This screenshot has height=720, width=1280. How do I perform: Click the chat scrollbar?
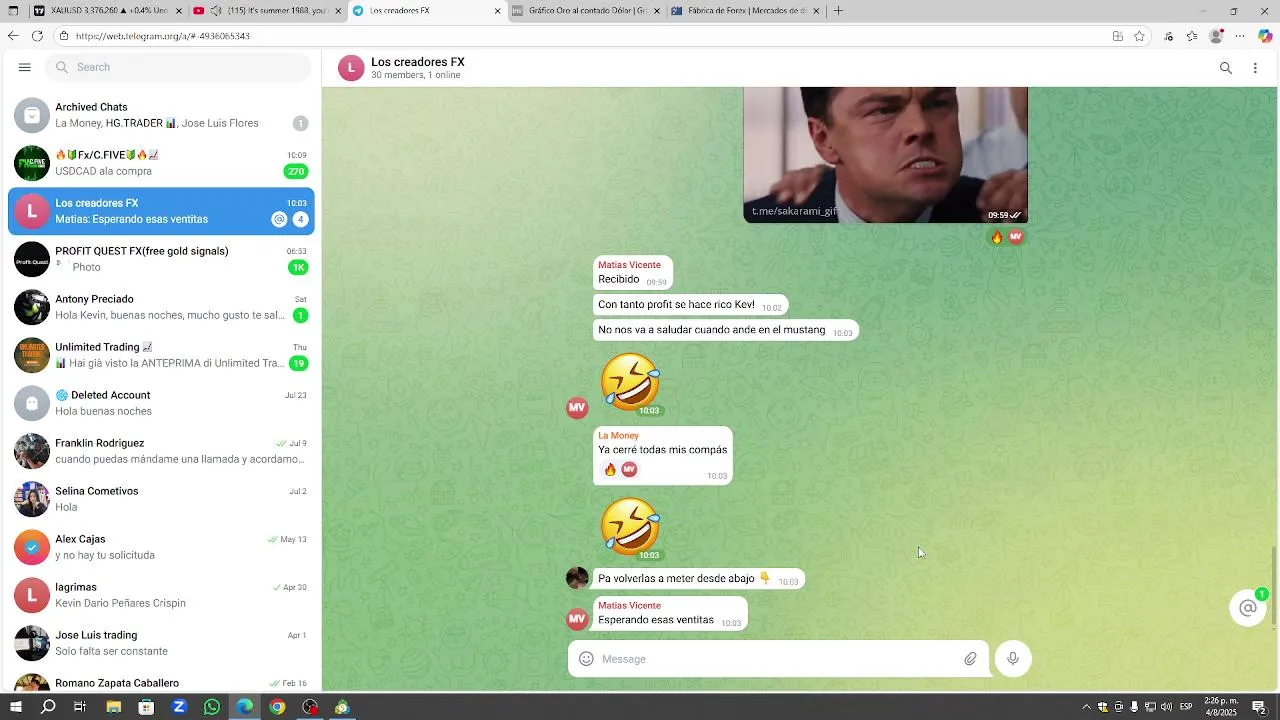1273,588
